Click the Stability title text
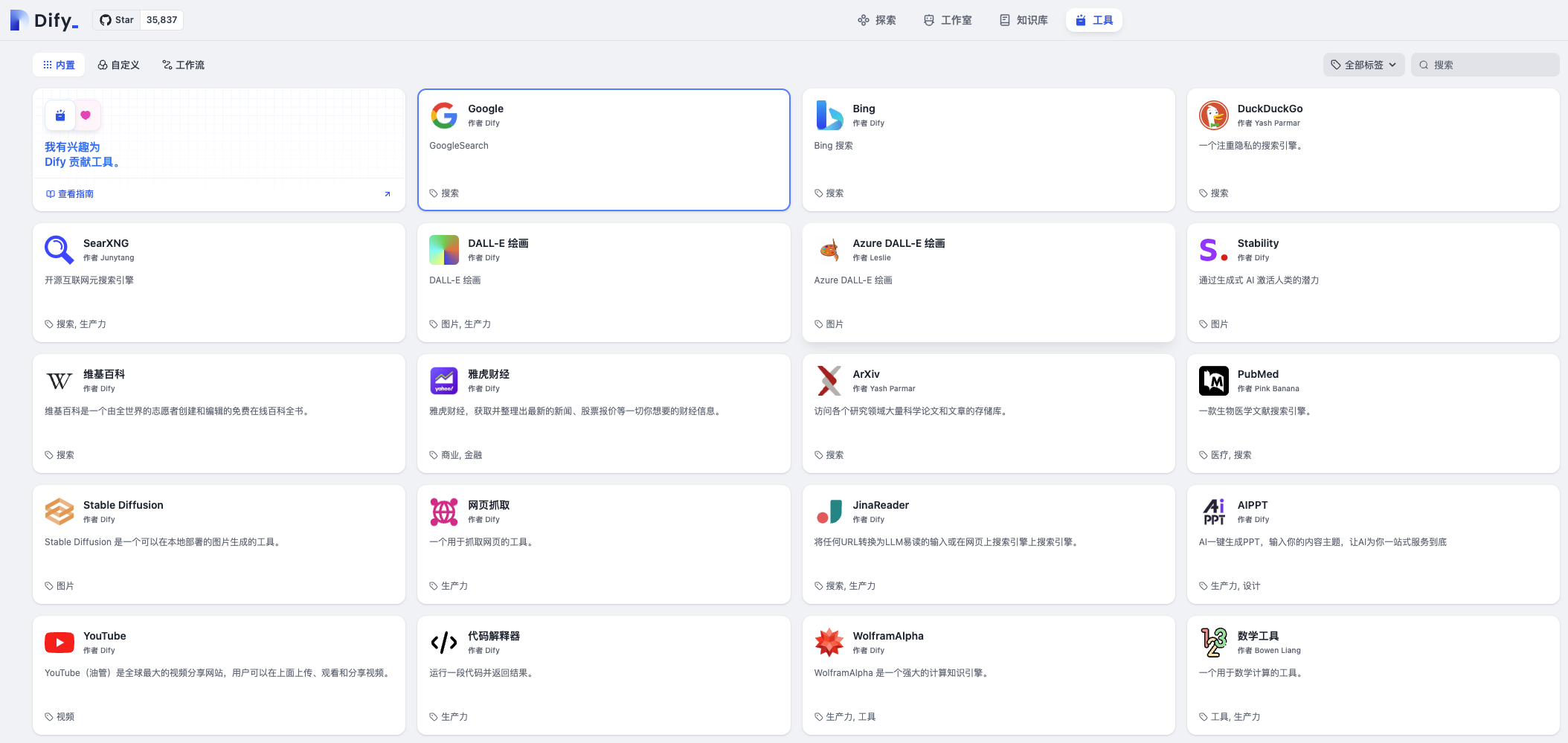 pos(1258,243)
